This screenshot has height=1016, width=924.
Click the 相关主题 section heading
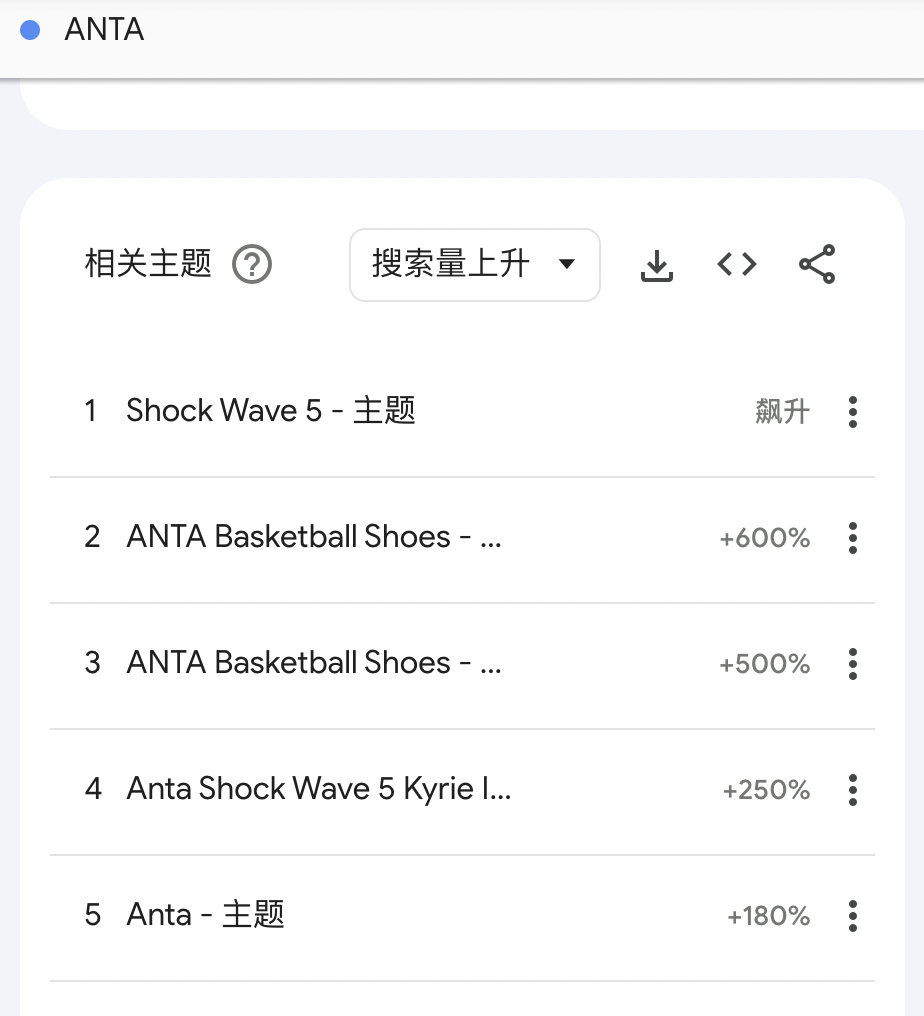148,265
